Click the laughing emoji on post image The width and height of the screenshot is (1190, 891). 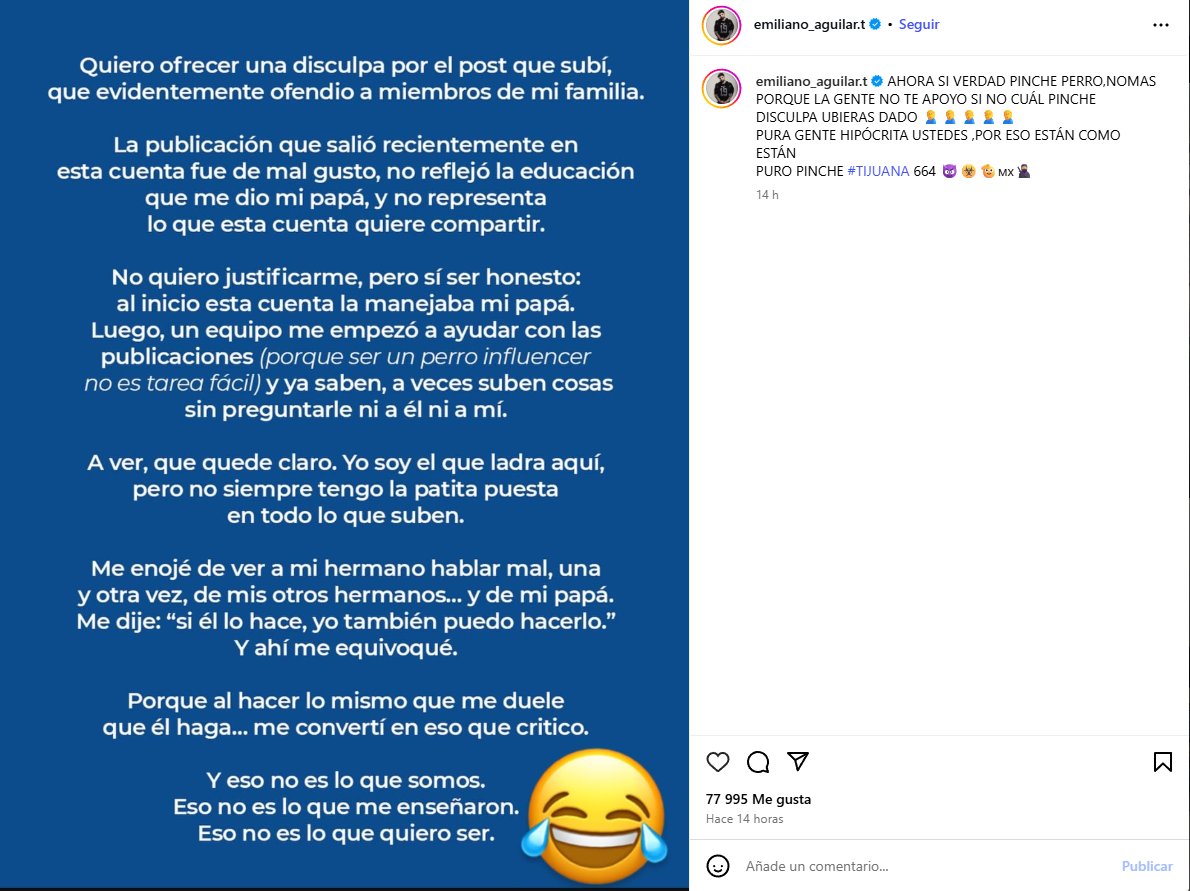[x=596, y=816]
